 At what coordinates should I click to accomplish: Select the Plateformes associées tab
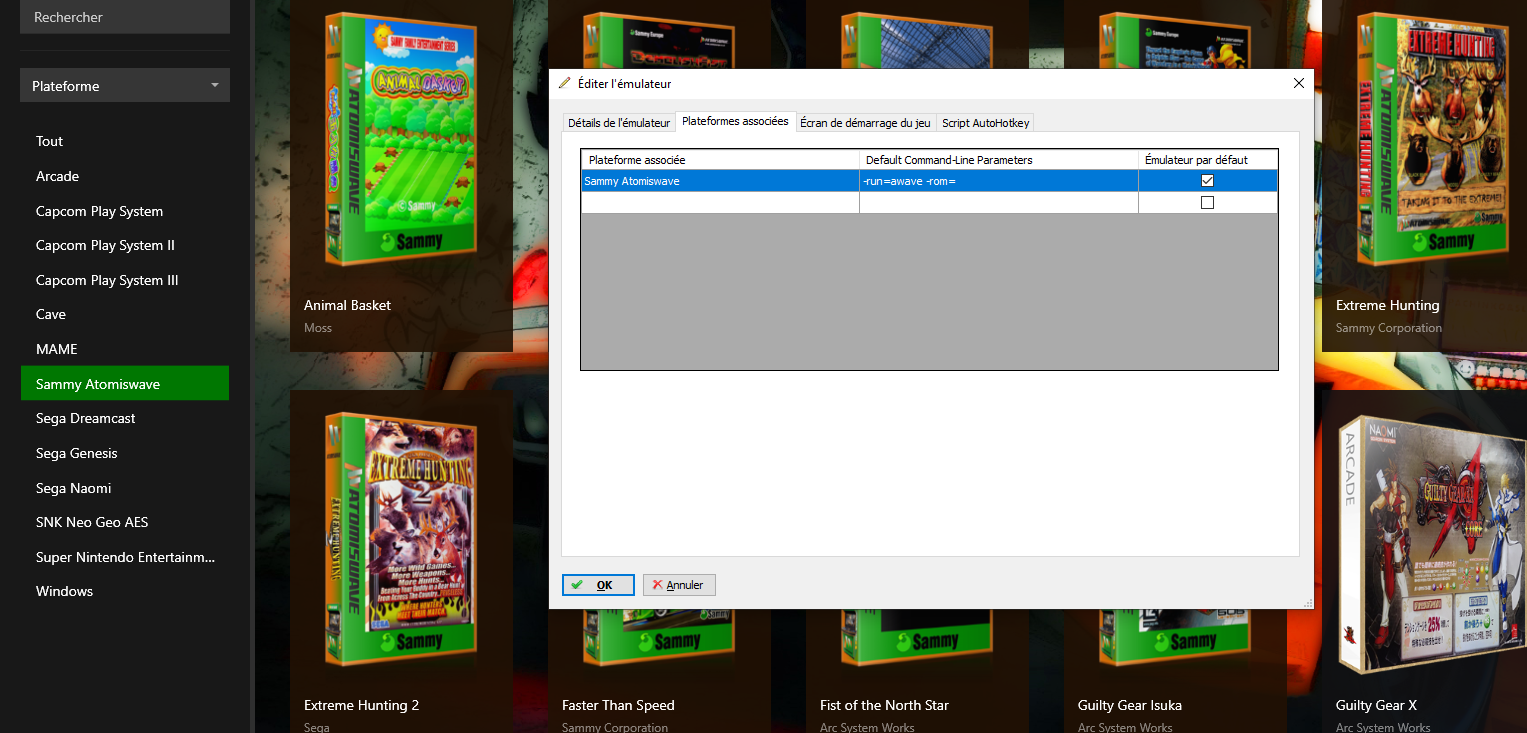coord(735,121)
